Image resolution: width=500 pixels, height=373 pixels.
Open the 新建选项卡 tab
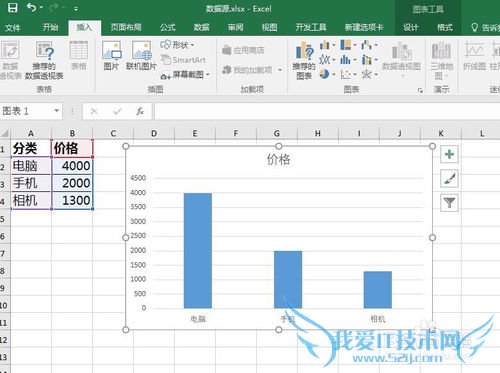[364, 27]
